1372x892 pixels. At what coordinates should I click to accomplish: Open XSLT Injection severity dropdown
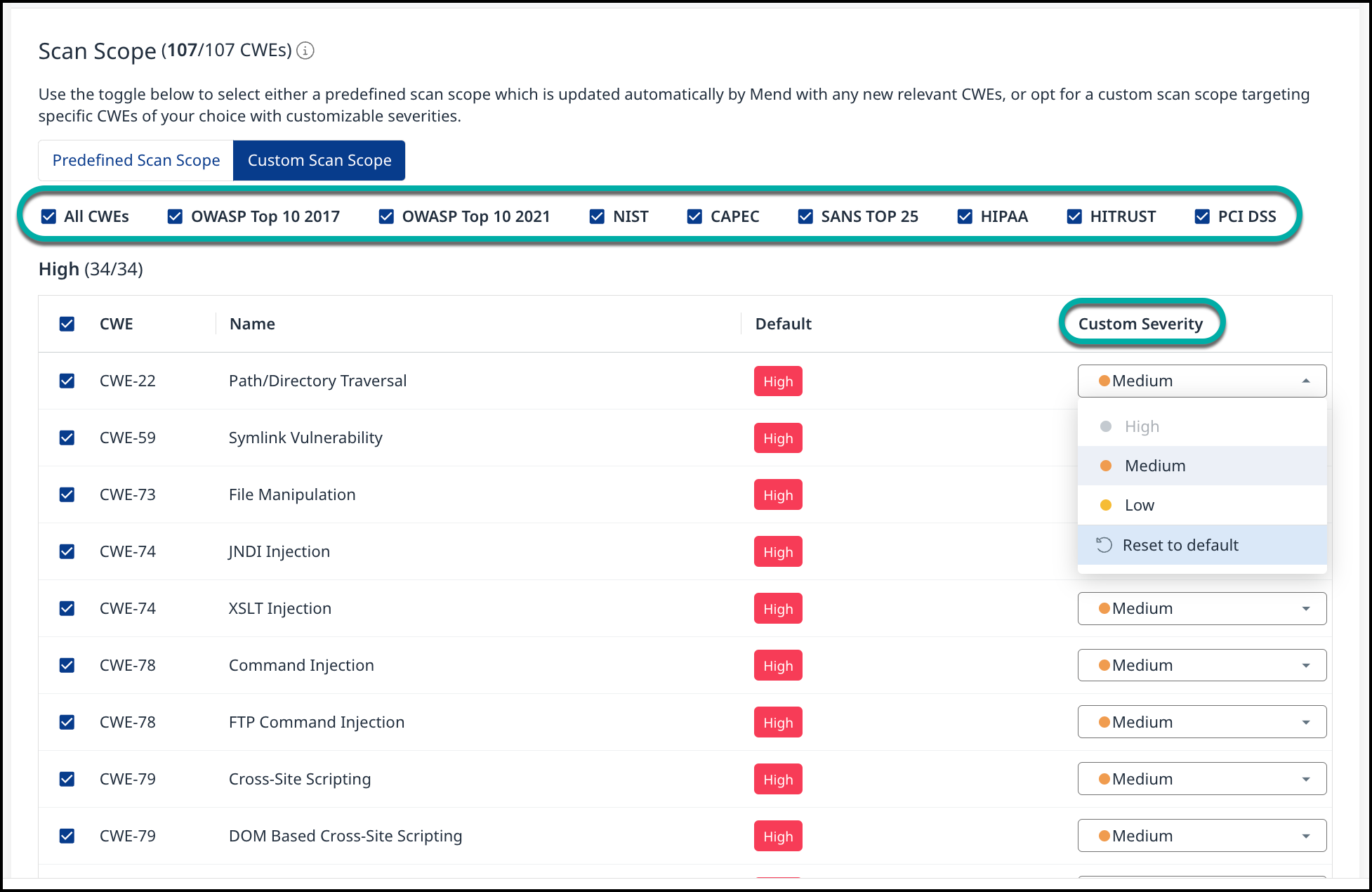(x=1201, y=608)
